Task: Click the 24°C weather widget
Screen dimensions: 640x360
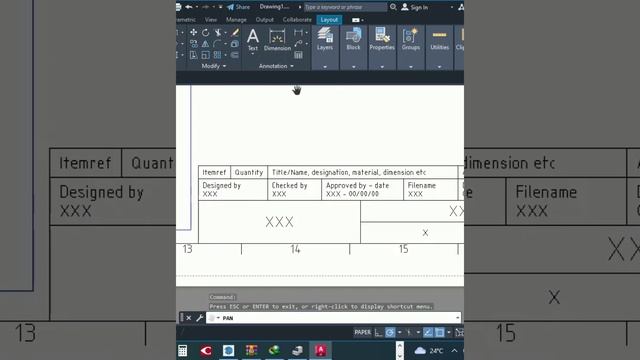Action: [429, 351]
